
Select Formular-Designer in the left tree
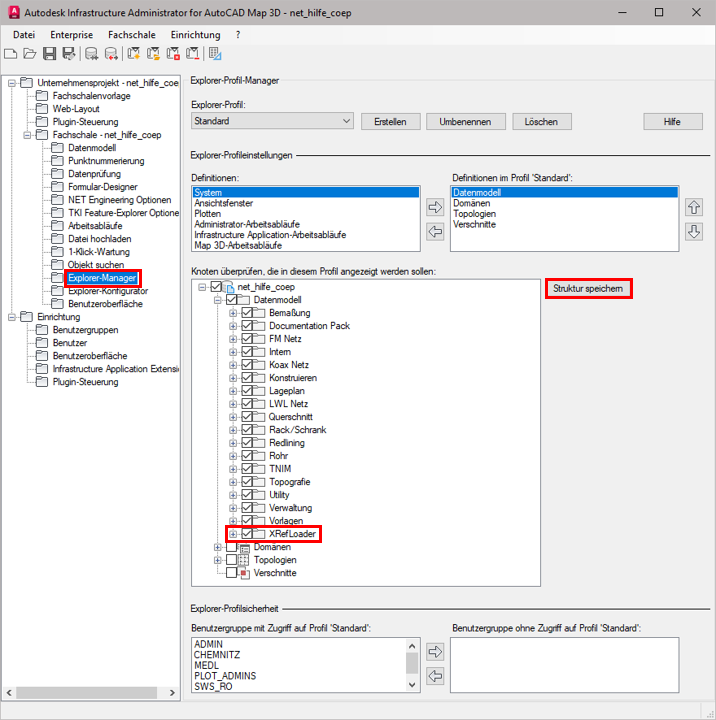click(102, 187)
